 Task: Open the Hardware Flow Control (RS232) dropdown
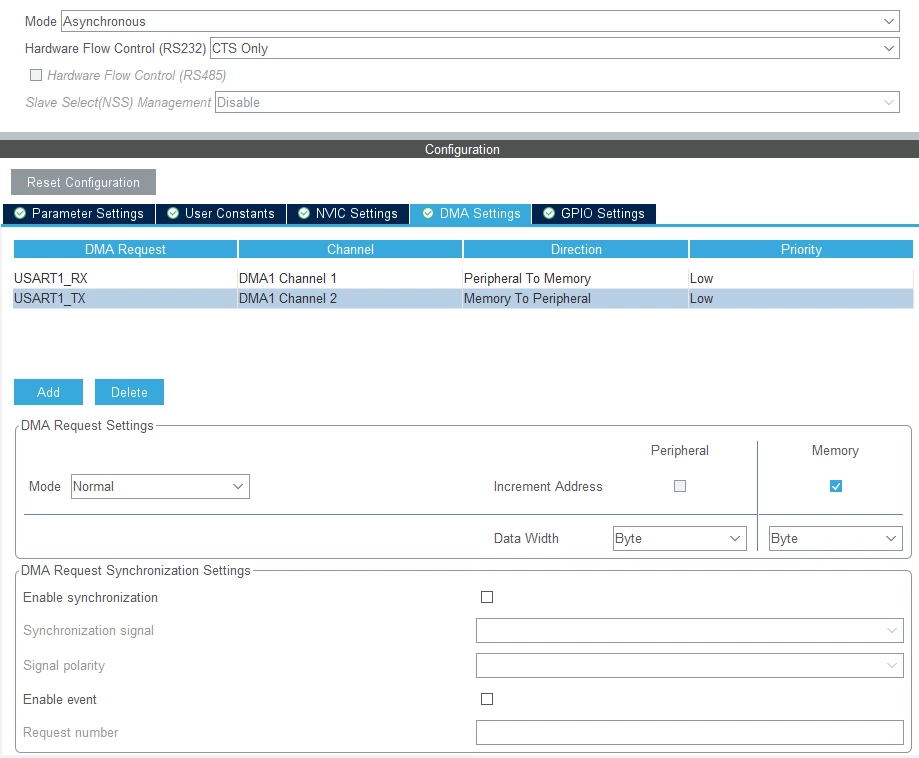pos(554,48)
